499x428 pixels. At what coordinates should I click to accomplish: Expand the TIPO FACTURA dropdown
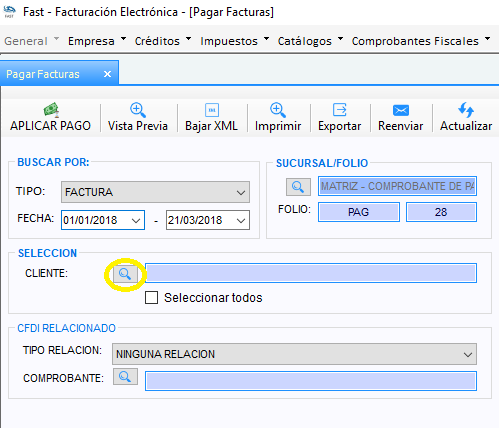[x=155, y=192]
